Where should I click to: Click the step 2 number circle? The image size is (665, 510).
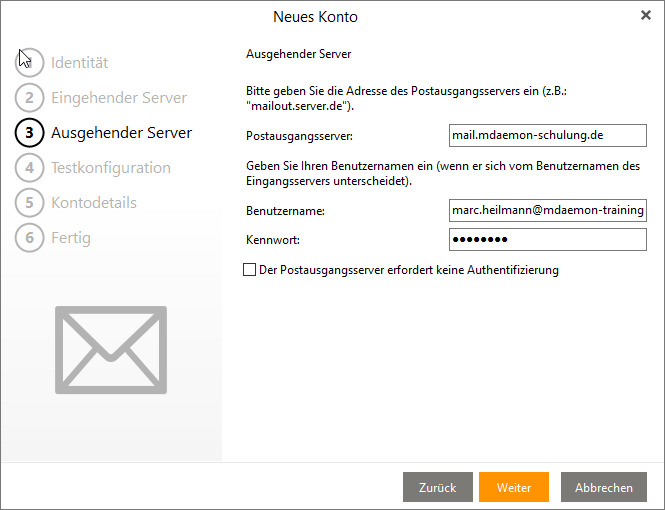[30, 98]
